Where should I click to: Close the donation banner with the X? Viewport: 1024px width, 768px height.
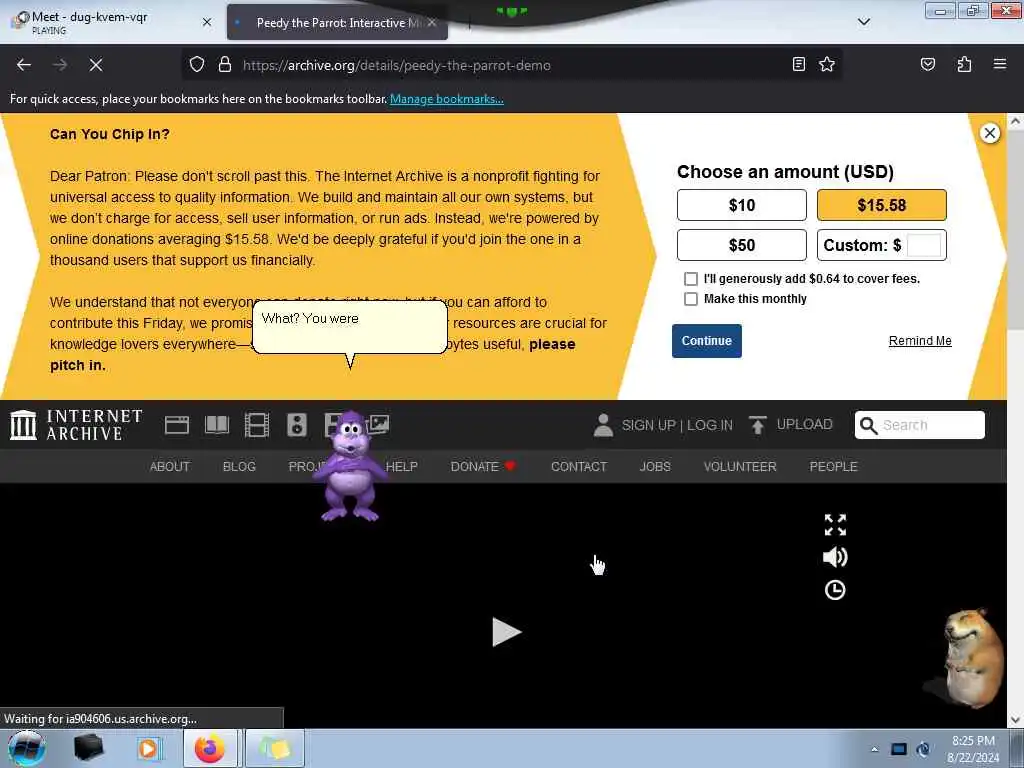(x=989, y=133)
